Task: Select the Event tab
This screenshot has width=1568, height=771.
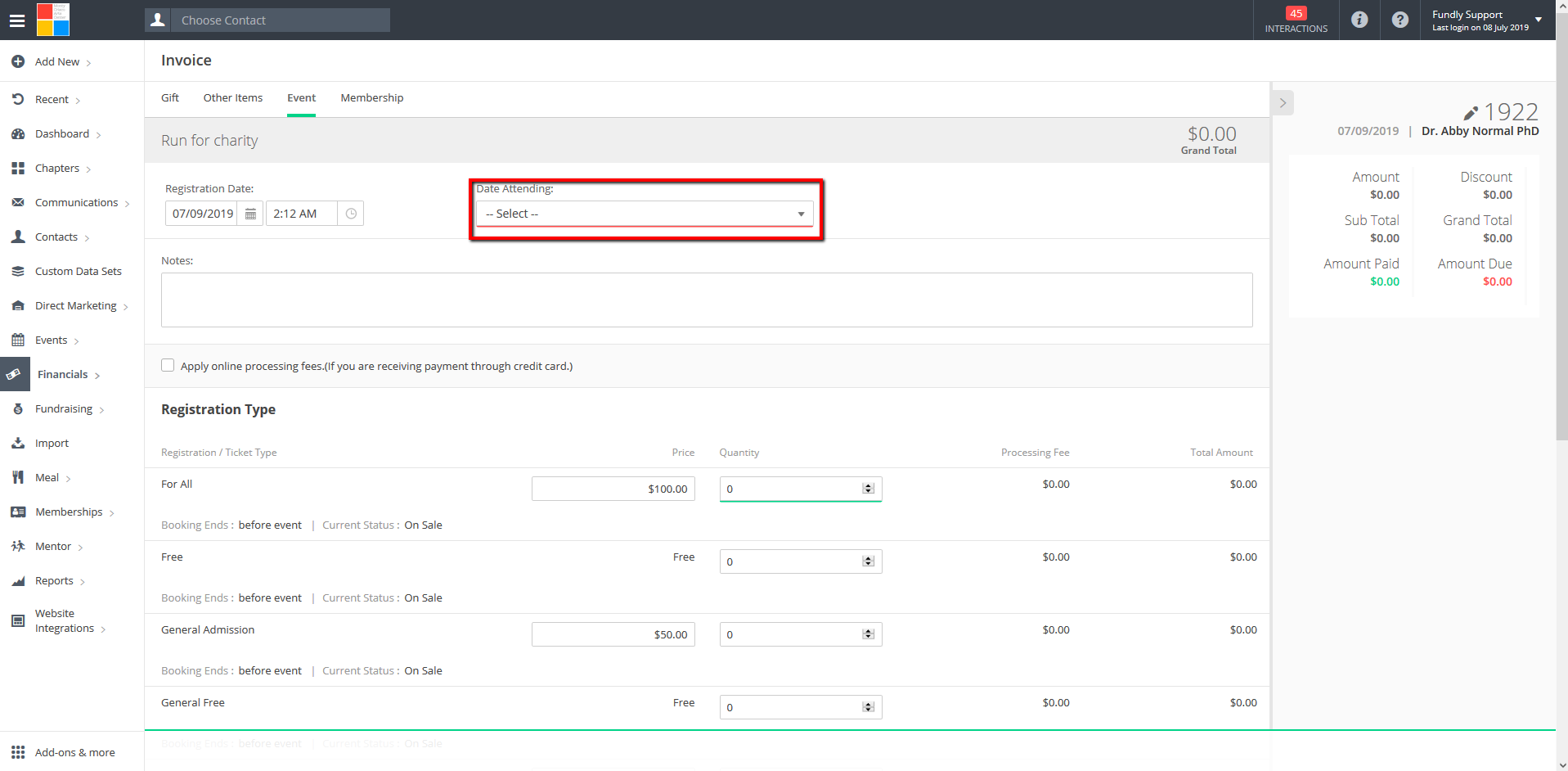Action: pyautogui.click(x=301, y=97)
